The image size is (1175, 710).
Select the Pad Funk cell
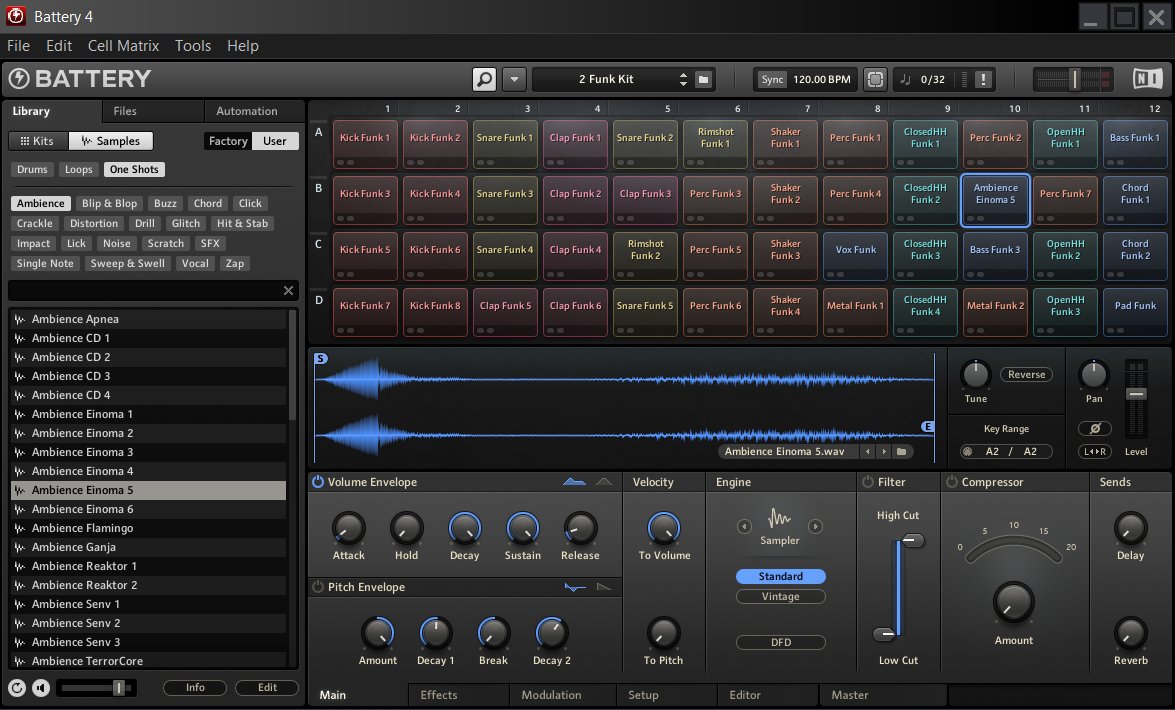tap(1135, 312)
